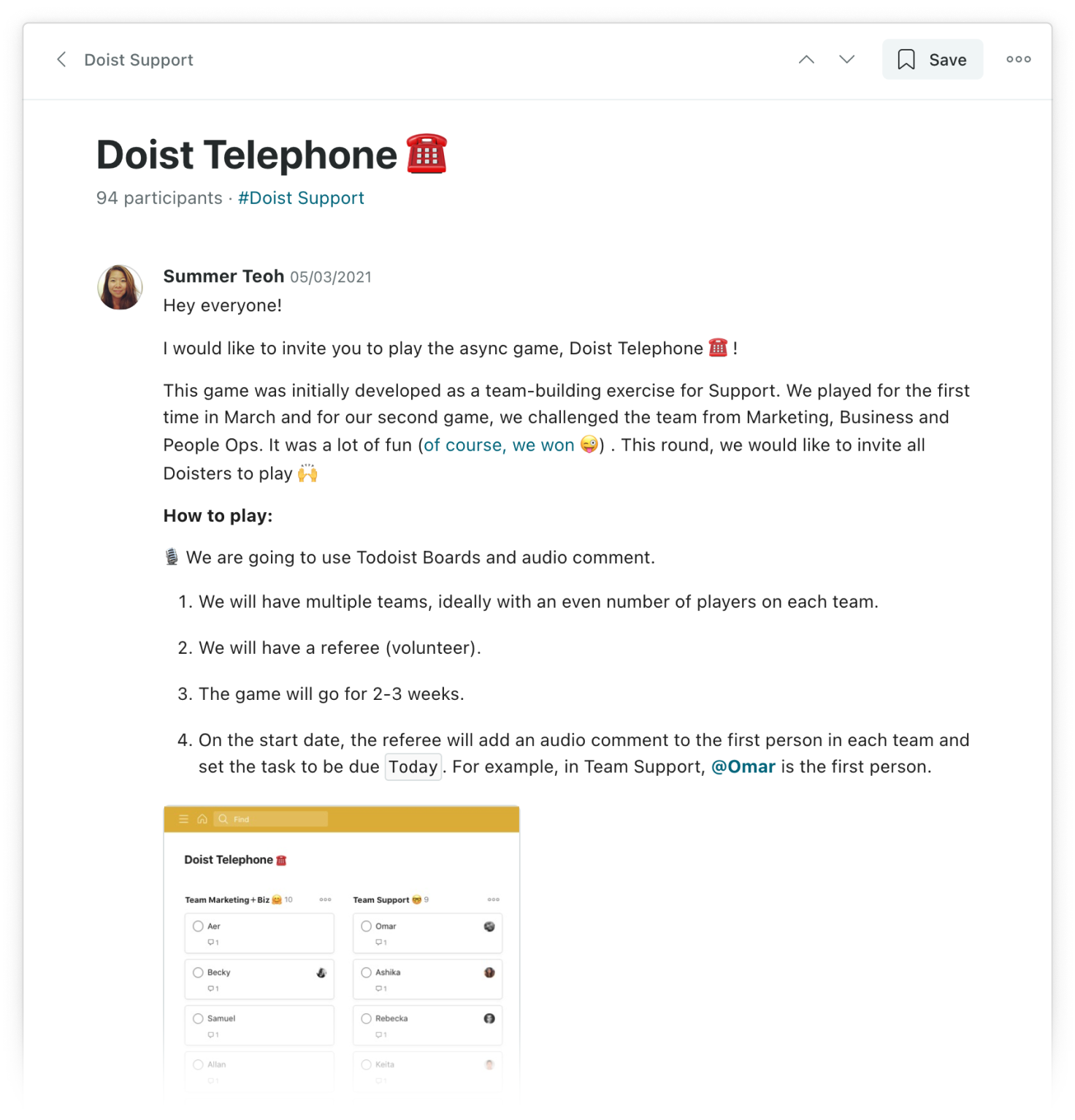This screenshot has width=1075, height=1120.
Task: Open the Team Support column menu
Action: pos(494,900)
